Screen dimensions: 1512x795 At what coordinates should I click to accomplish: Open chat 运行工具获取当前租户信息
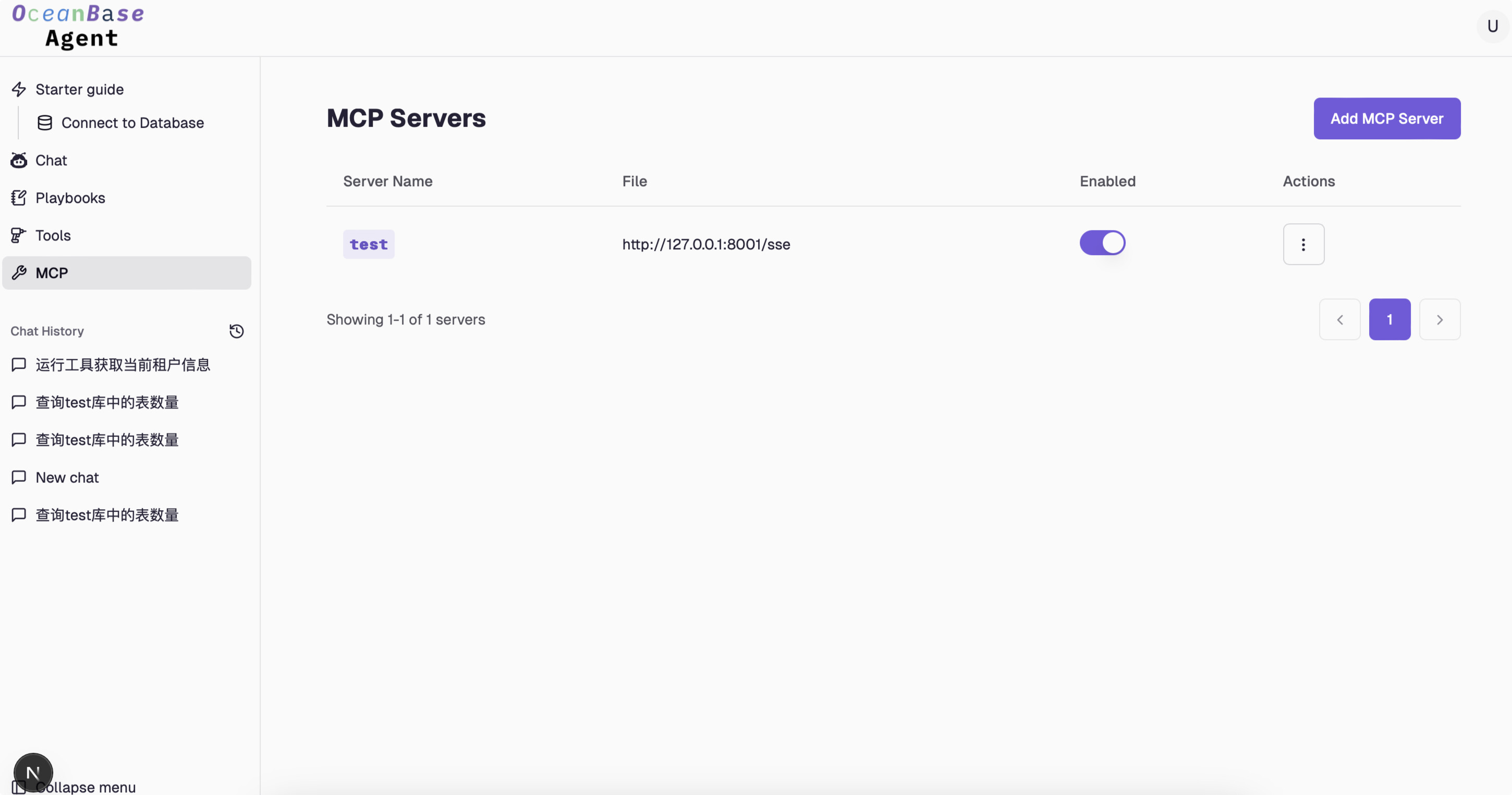click(127, 365)
